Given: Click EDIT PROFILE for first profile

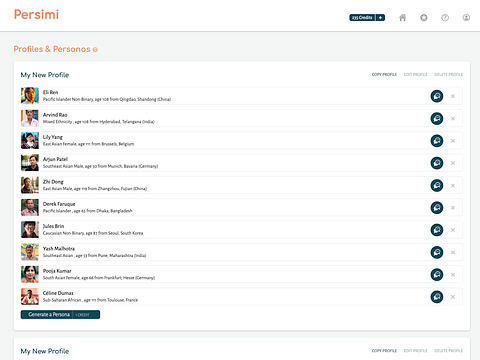Looking at the screenshot, I should click(416, 75).
